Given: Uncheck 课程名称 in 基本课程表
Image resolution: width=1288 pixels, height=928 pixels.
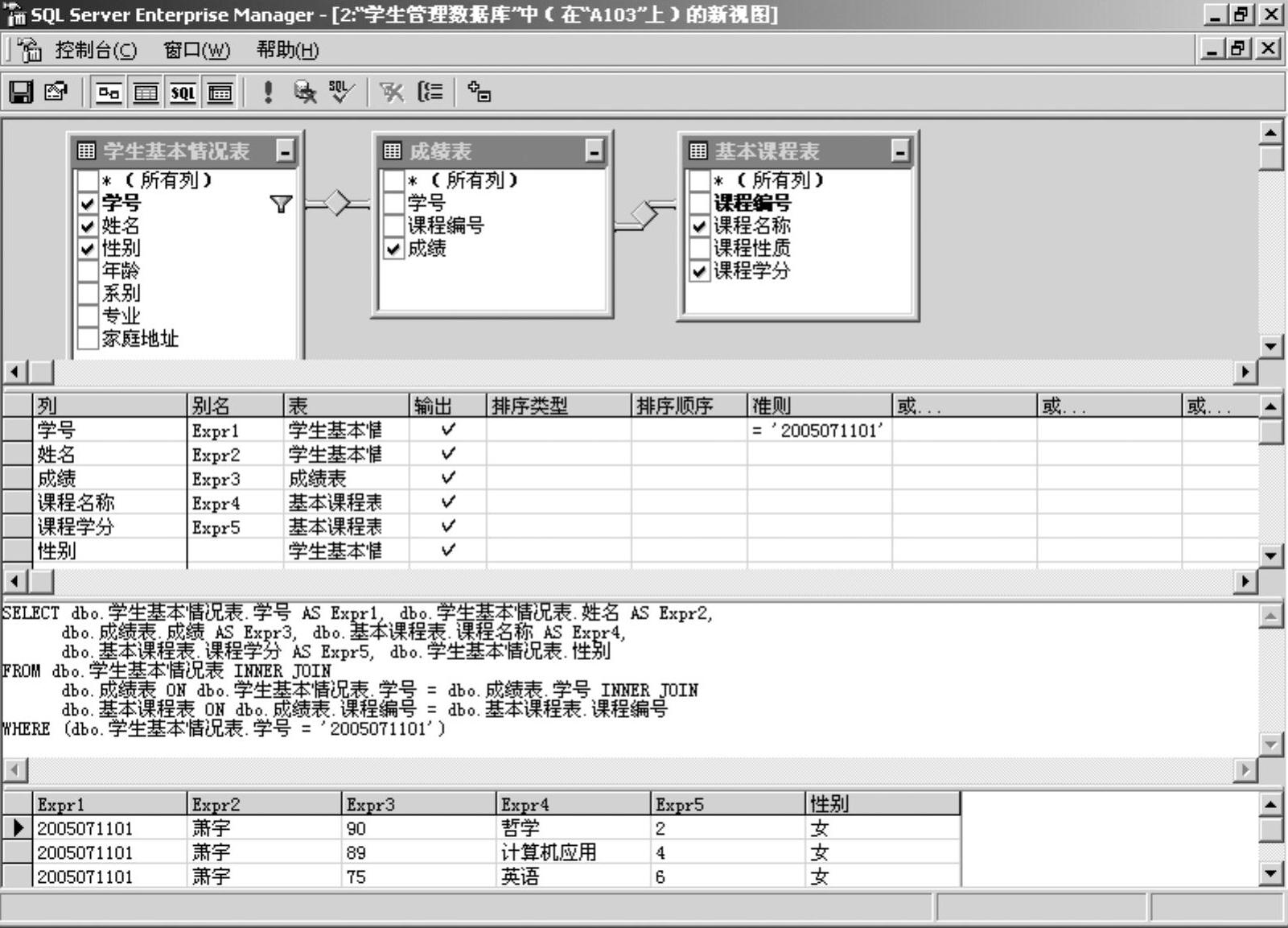Looking at the screenshot, I should point(700,226).
